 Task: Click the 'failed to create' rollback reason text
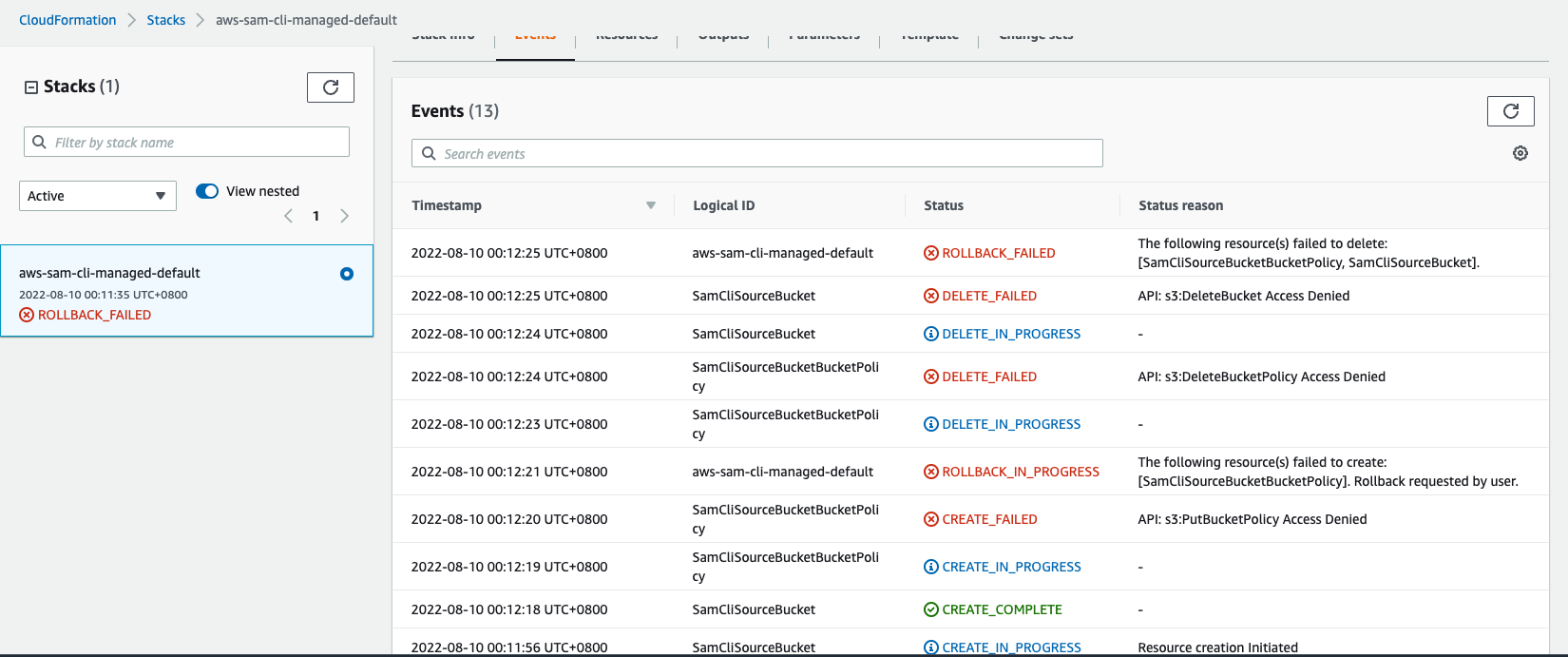[1328, 472]
